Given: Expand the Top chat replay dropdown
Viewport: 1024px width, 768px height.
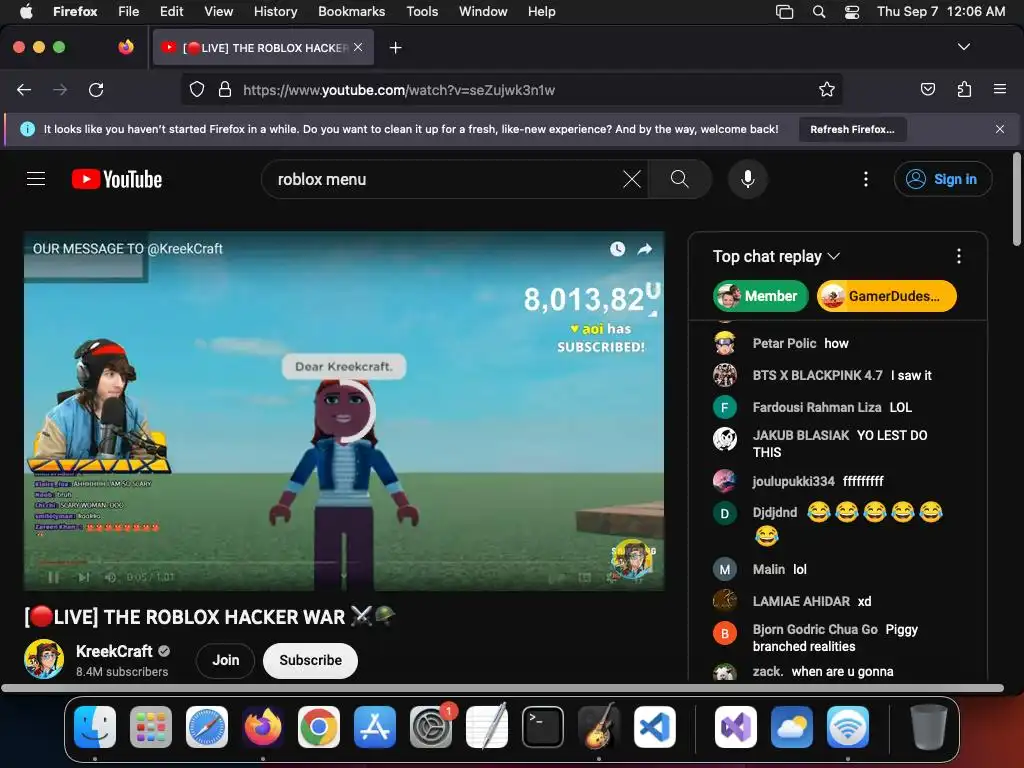Looking at the screenshot, I should [776, 256].
